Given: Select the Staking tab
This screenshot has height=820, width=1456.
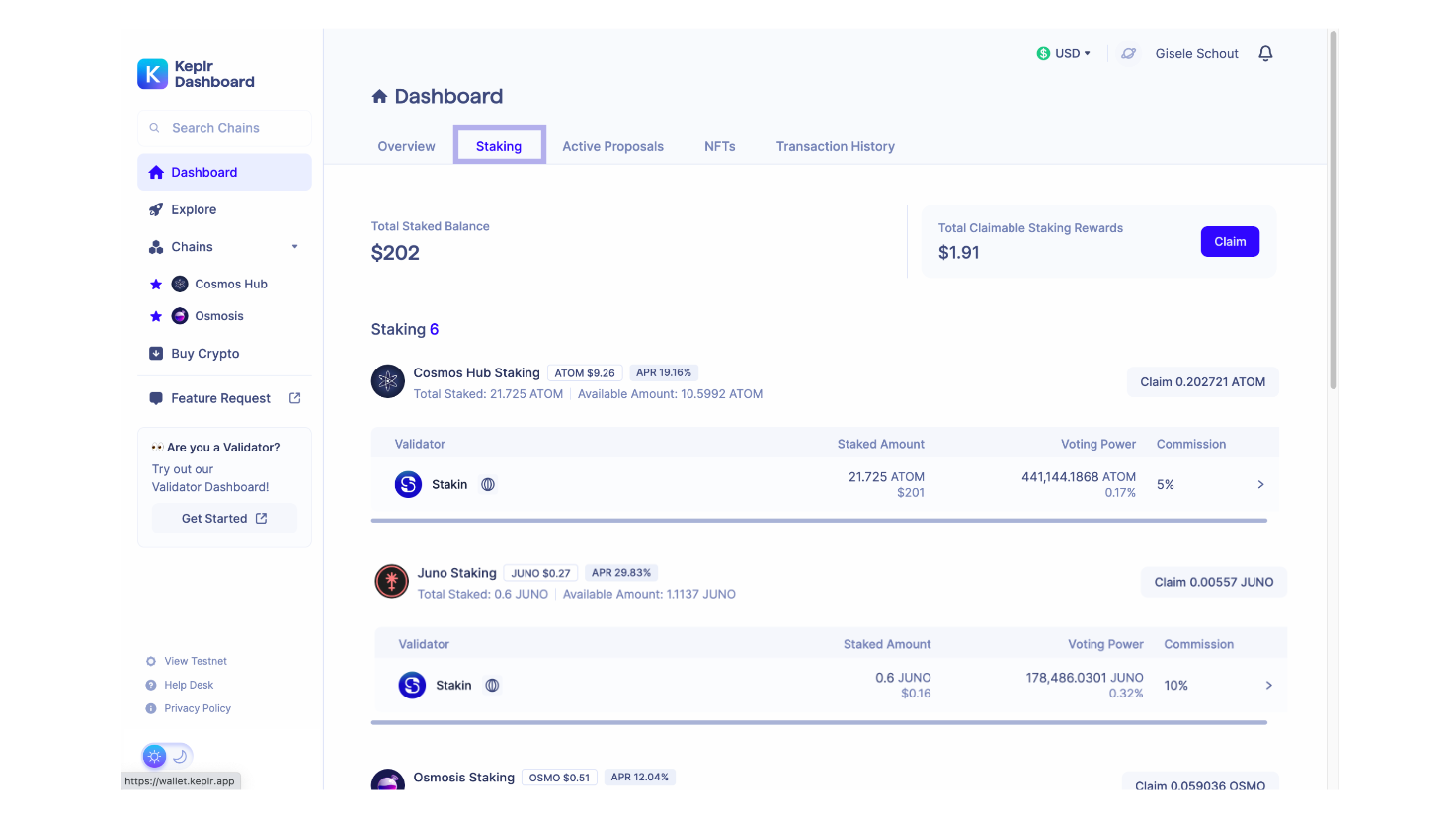Looking at the screenshot, I should [x=499, y=146].
